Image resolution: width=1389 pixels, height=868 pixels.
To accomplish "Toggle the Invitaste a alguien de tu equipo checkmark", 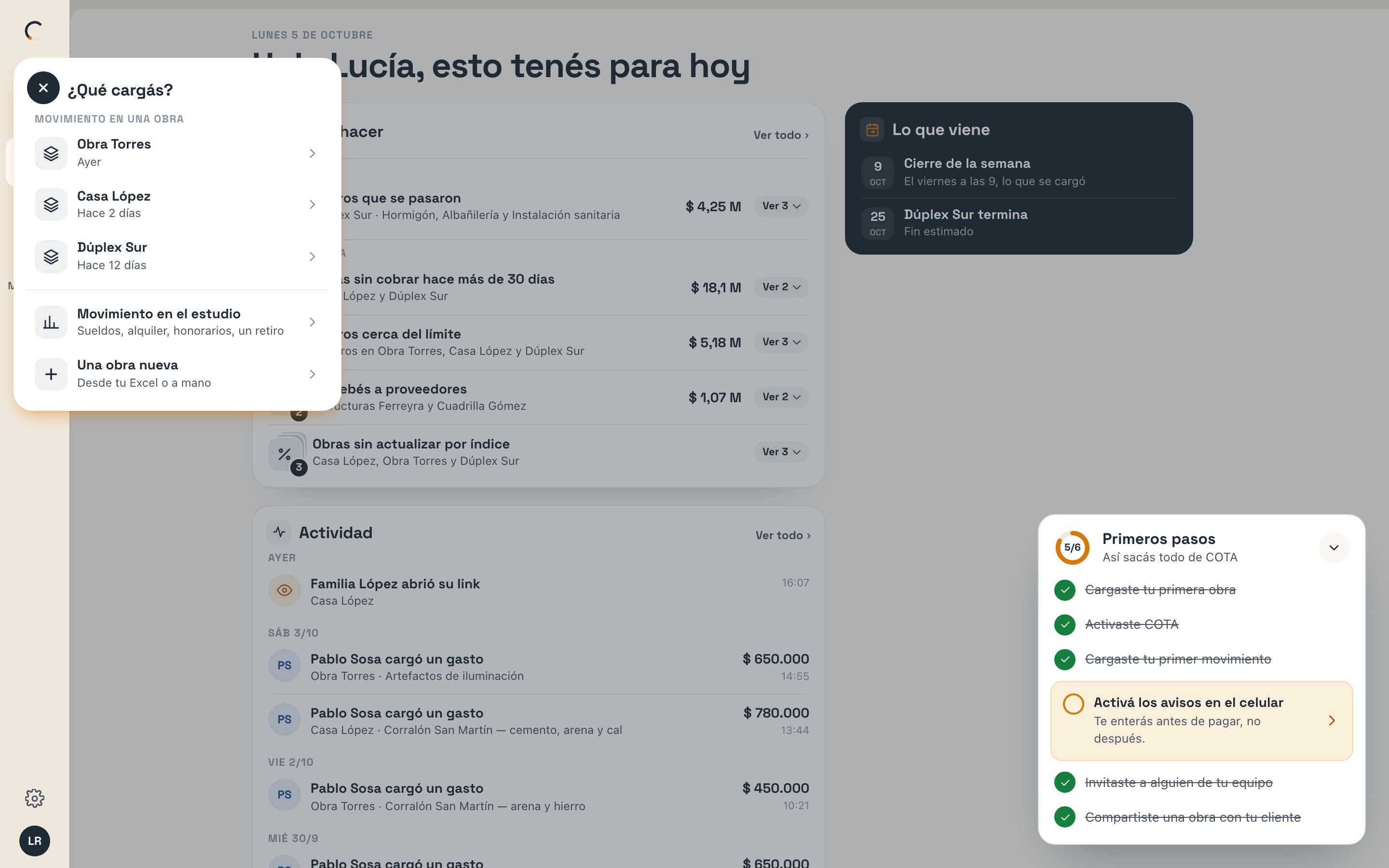I will [1065, 783].
